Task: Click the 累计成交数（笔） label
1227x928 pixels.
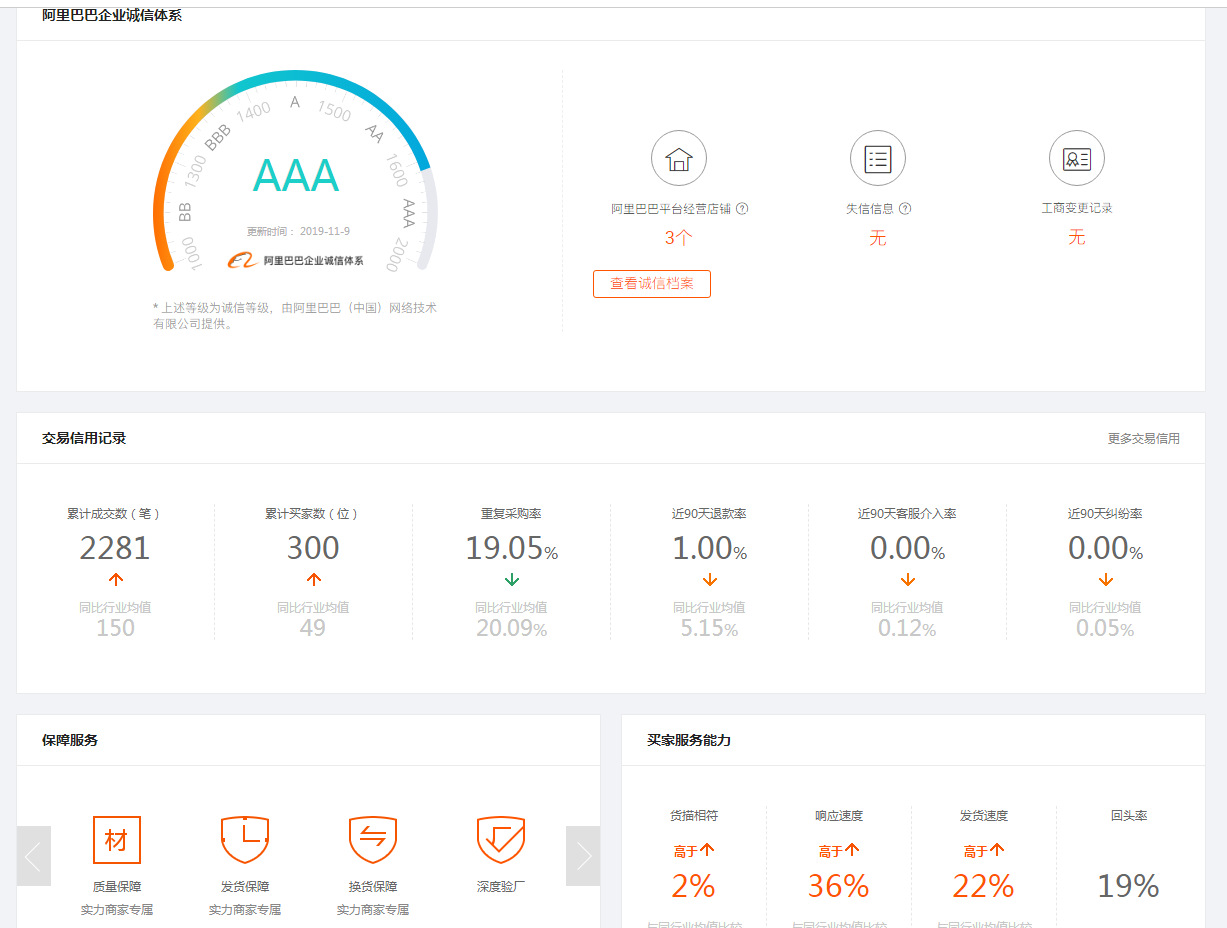Action: coord(115,514)
